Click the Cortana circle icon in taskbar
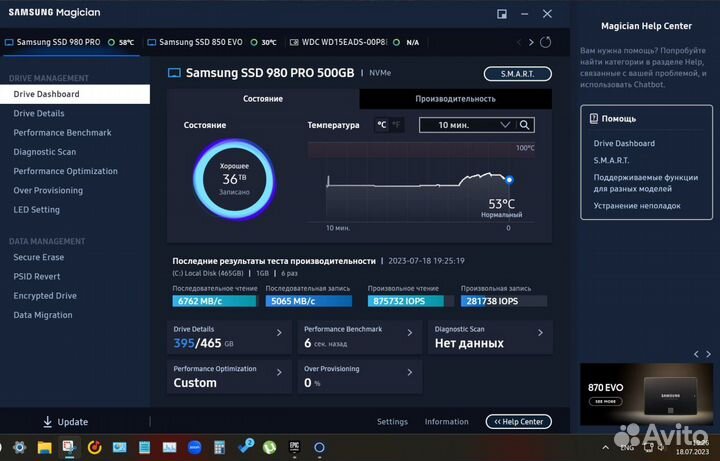Image resolution: width=720 pixels, height=461 pixels. pos(319,447)
